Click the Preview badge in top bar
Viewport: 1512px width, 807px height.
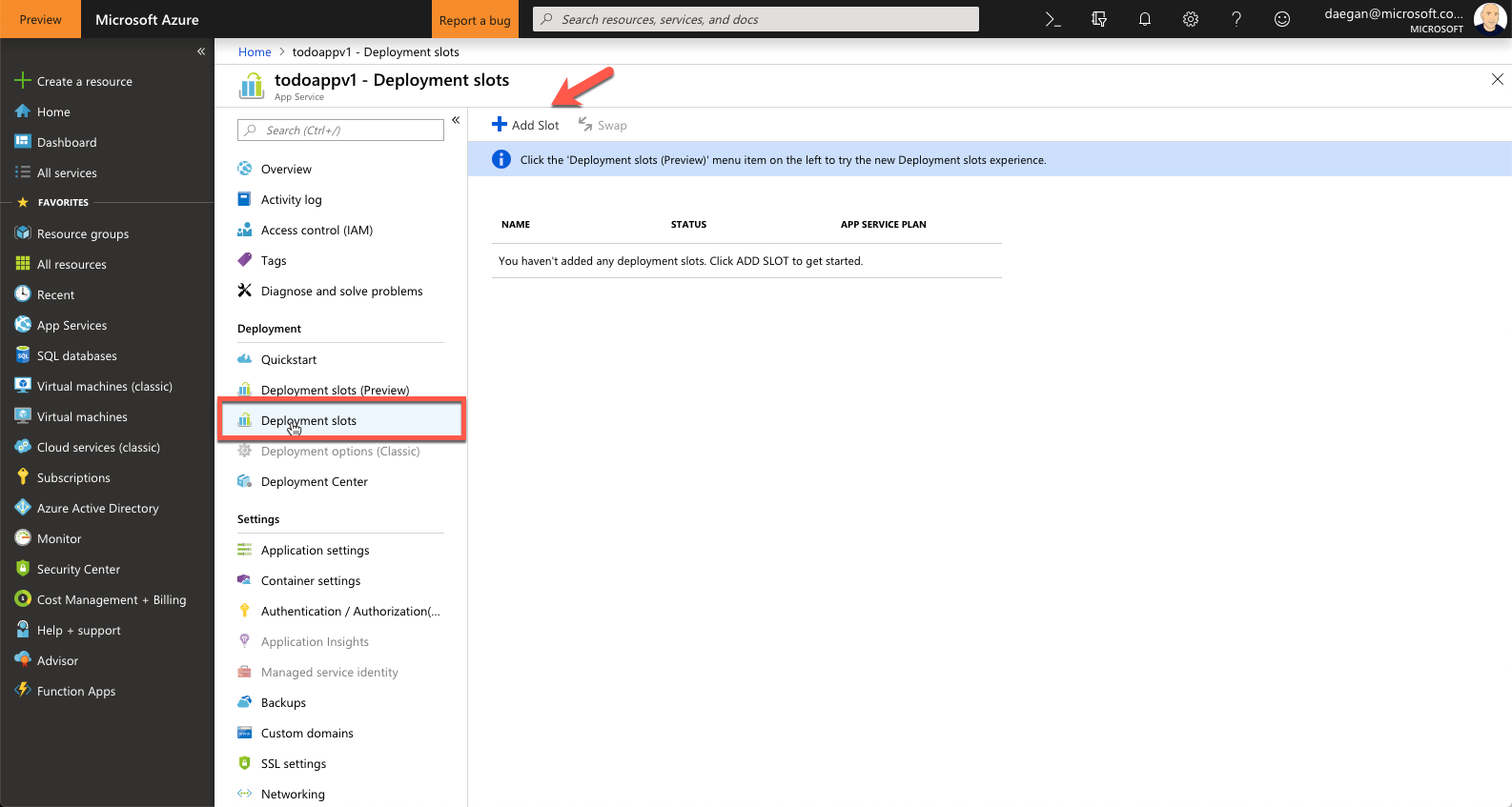tap(41, 19)
